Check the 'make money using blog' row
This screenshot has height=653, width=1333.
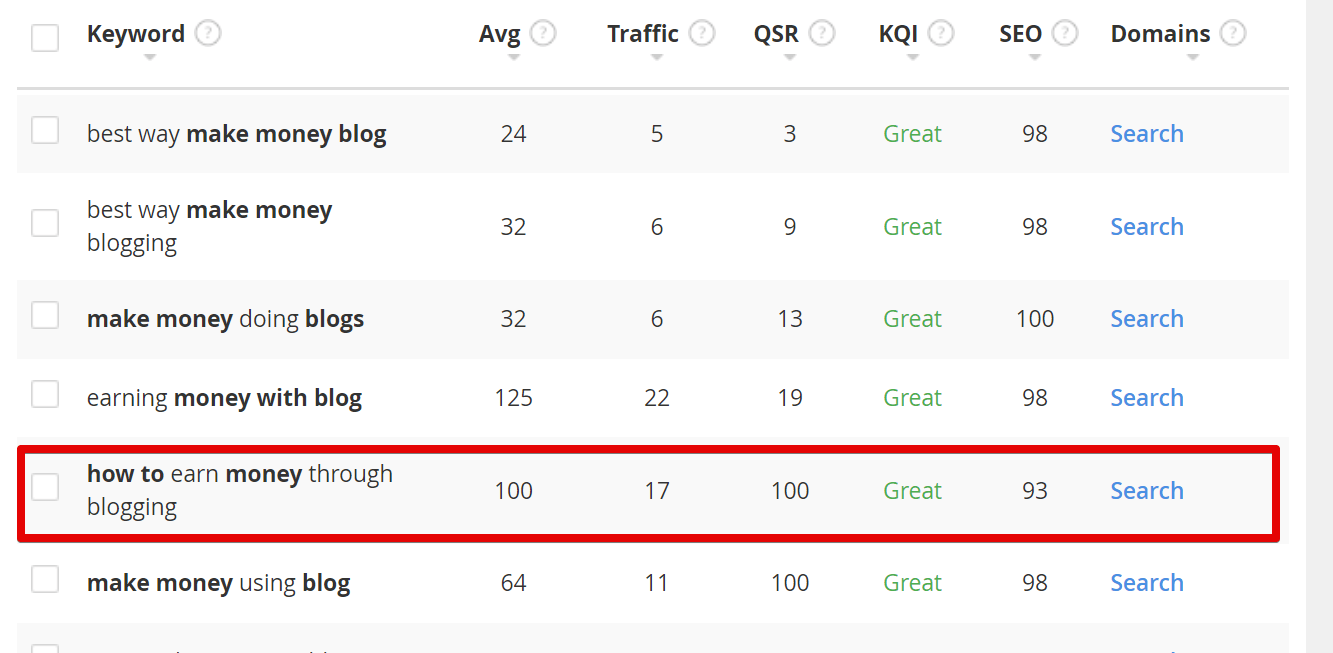(x=45, y=580)
